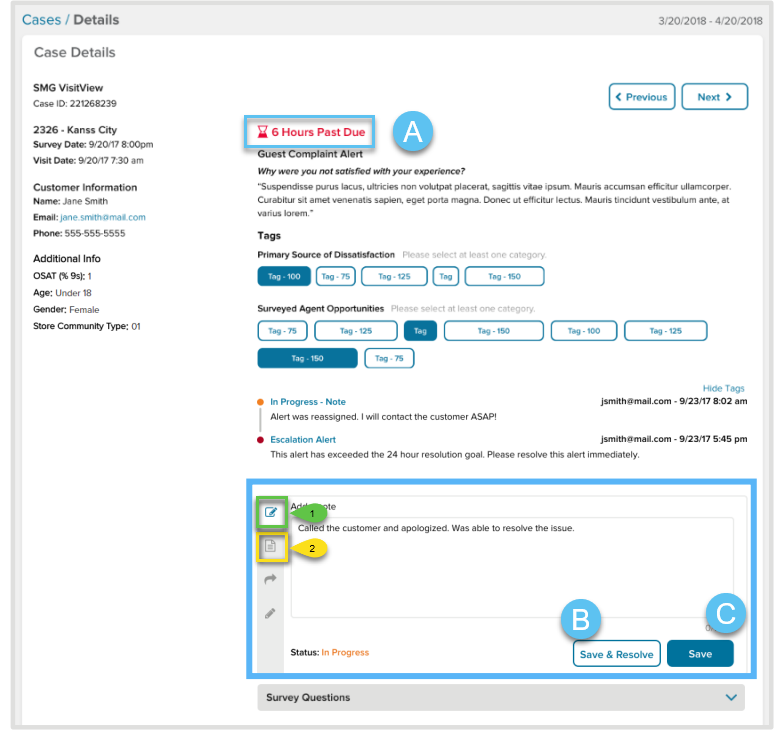
Task: Click the document icon in note sidebar
Action: tap(271, 546)
